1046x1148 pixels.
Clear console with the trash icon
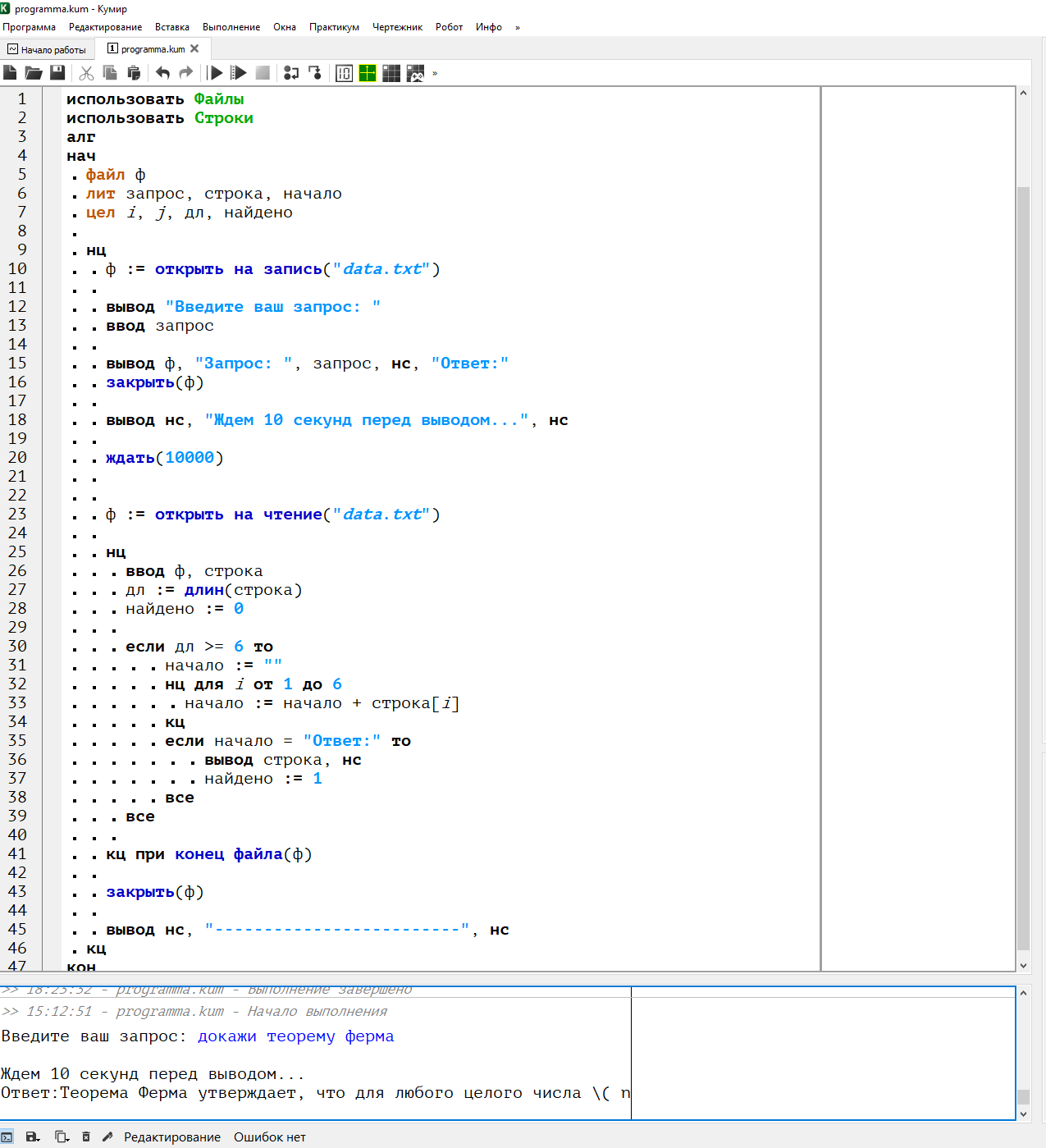[86, 1137]
